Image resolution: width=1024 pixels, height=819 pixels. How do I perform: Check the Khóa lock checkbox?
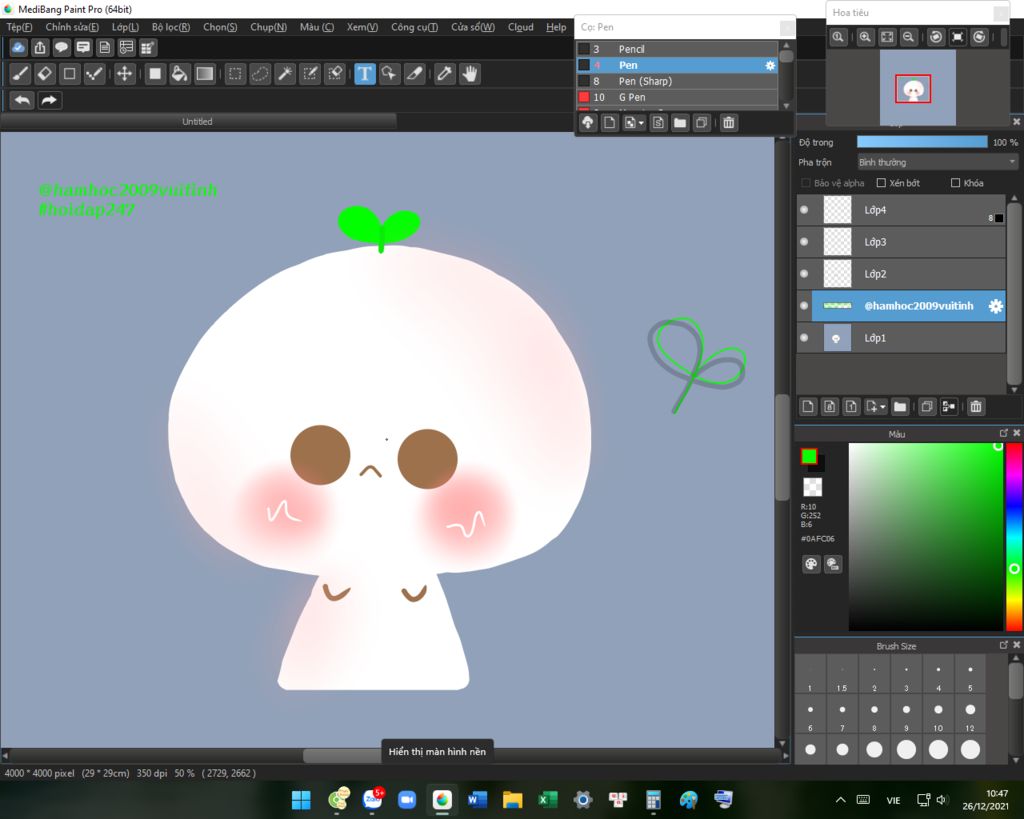pos(955,183)
